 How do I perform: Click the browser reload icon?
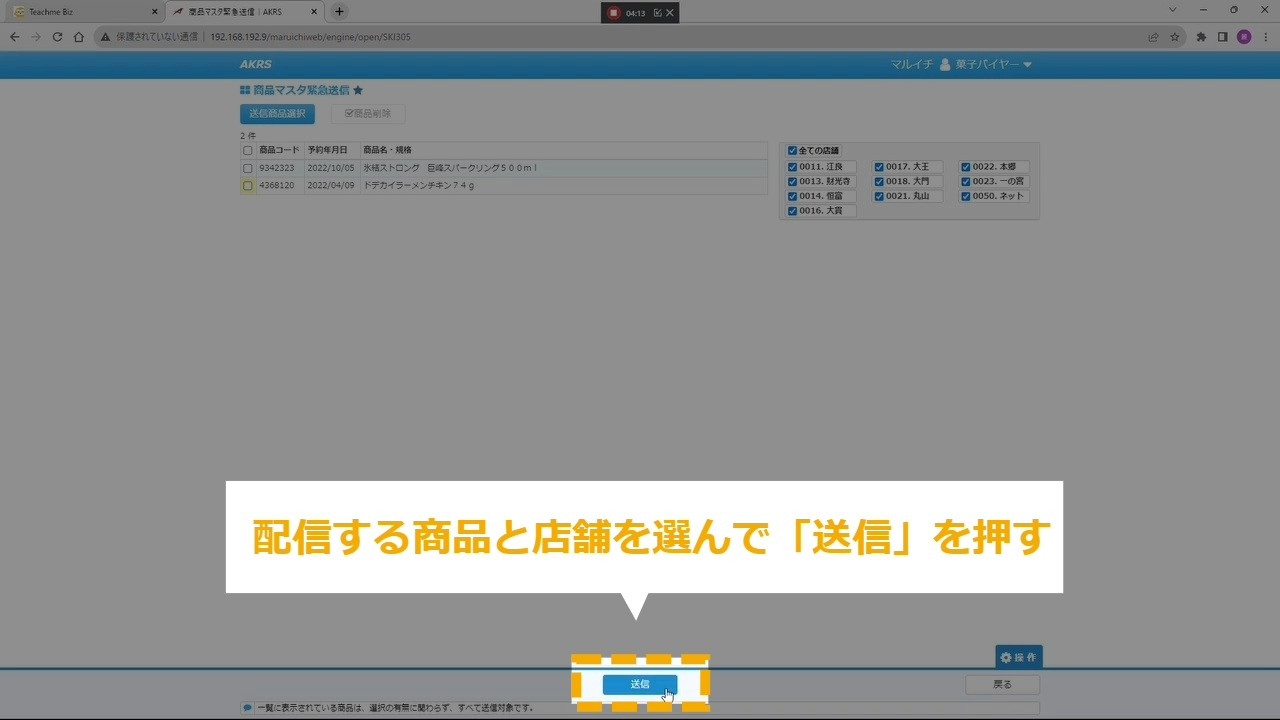coord(57,37)
